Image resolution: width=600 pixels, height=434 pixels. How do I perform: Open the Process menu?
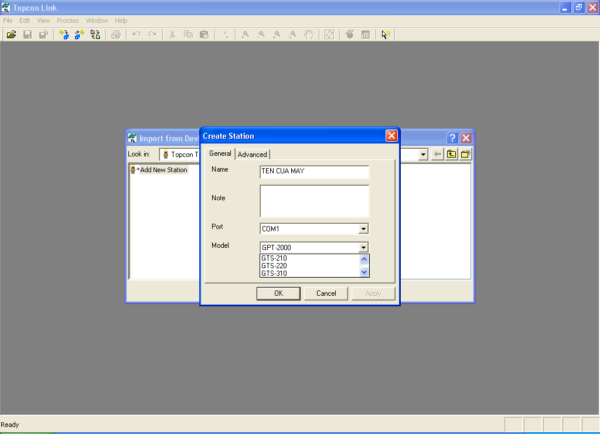pos(67,20)
